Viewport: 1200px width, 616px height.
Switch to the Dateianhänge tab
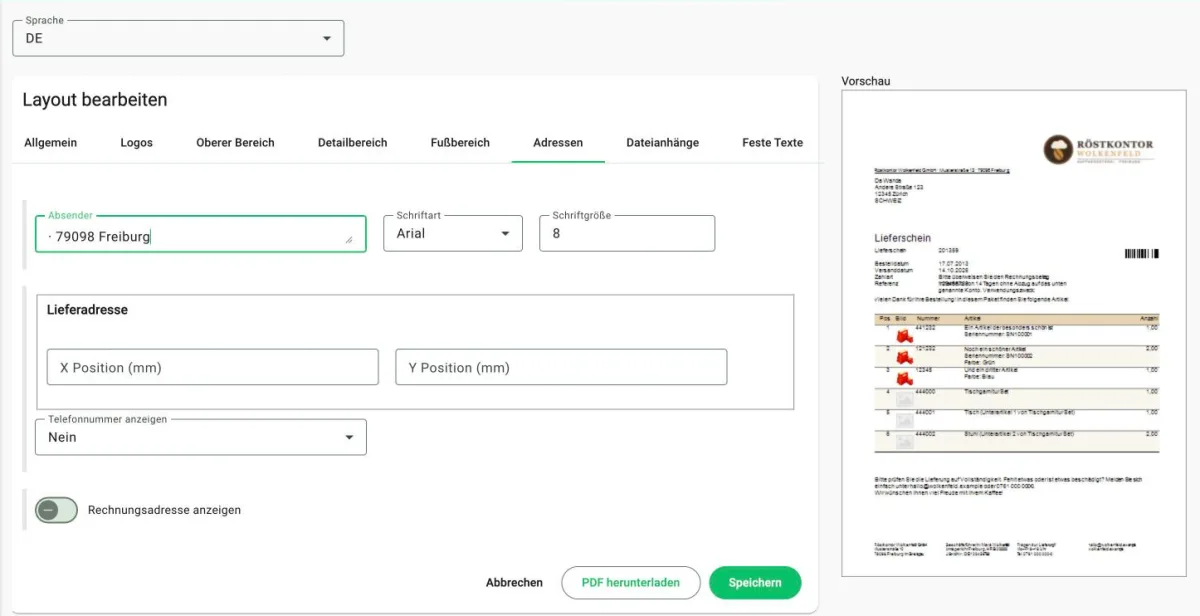663,143
